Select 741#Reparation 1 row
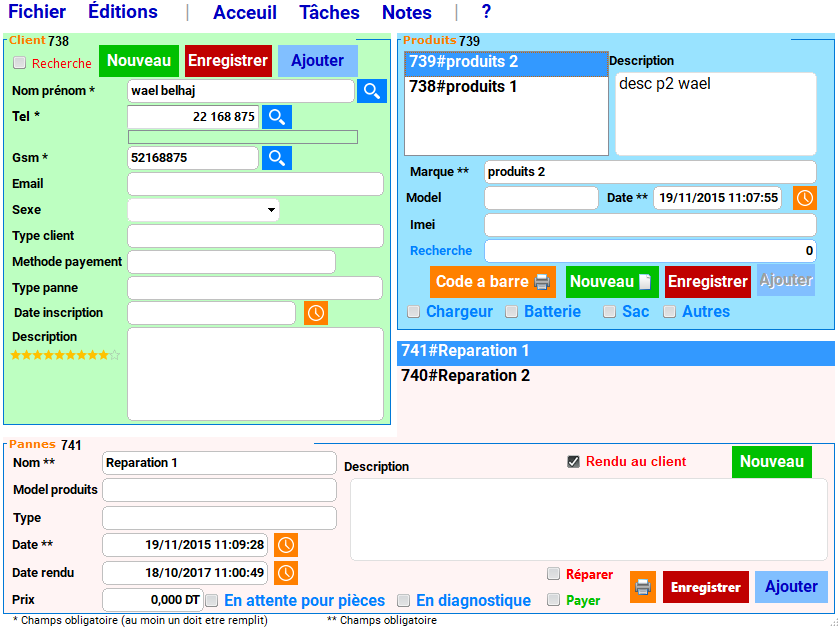Viewport: 840px width, 627px height. pos(616,352)
